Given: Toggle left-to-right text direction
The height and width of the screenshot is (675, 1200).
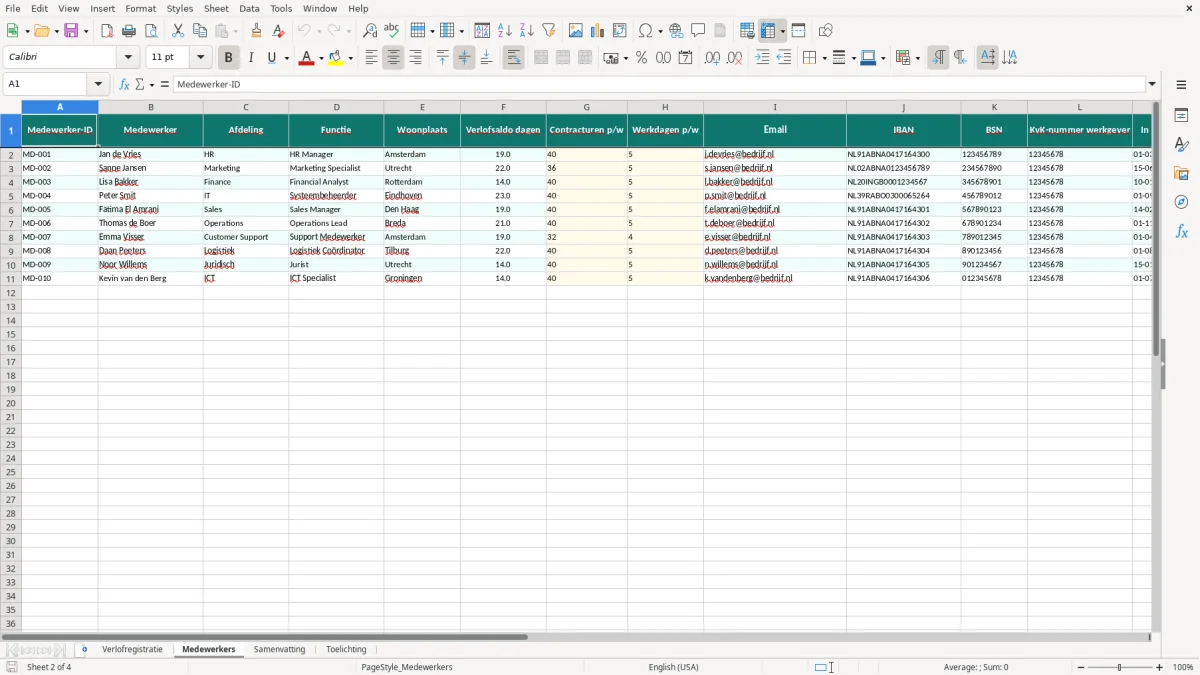Looking at the screenshot, I should tap(938, 58).
